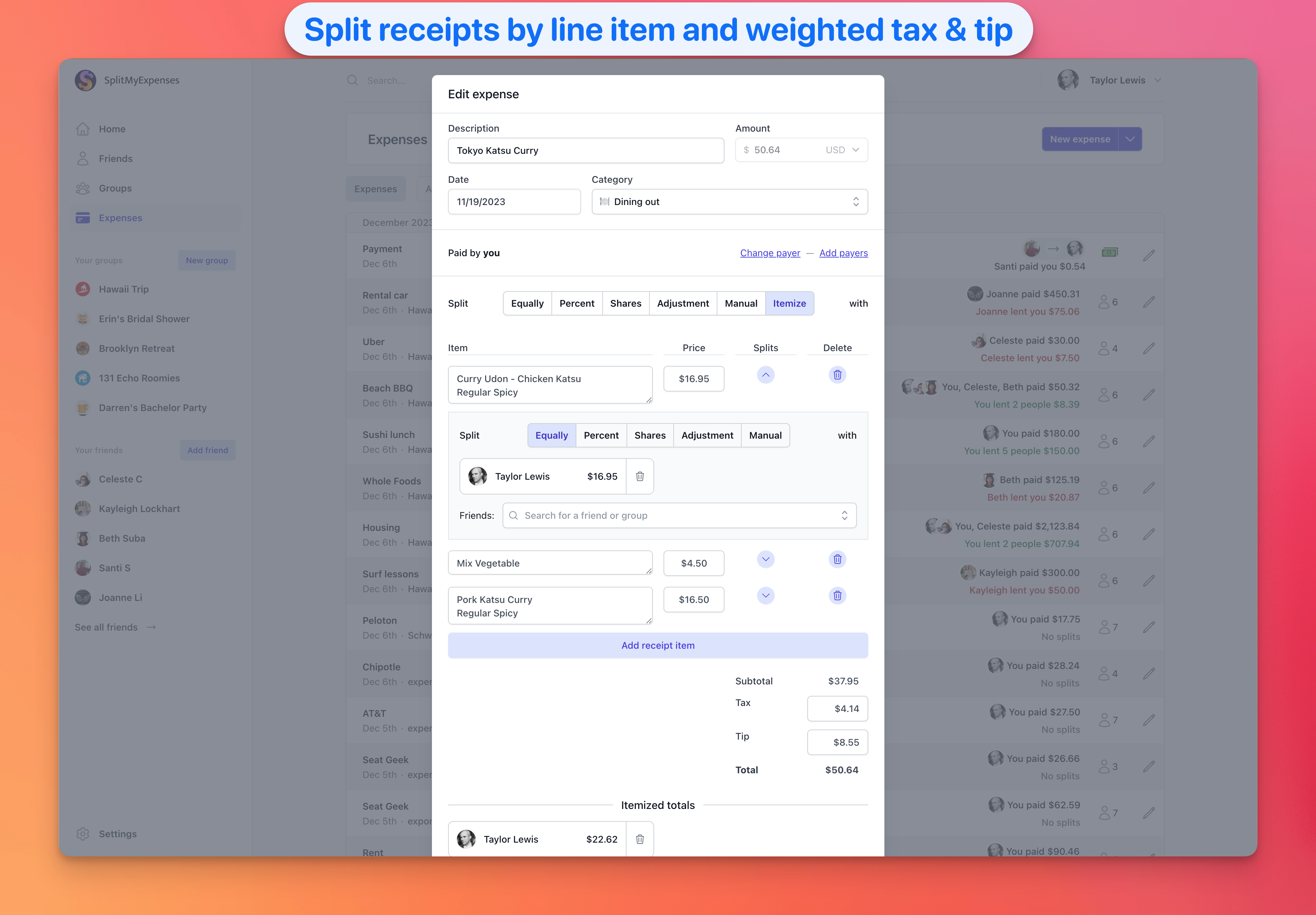The height and width of the screenshot is (915, 1316).
Task: Edit the Whole Foods expense pencil icon
Action: [x=1149, y=488]
